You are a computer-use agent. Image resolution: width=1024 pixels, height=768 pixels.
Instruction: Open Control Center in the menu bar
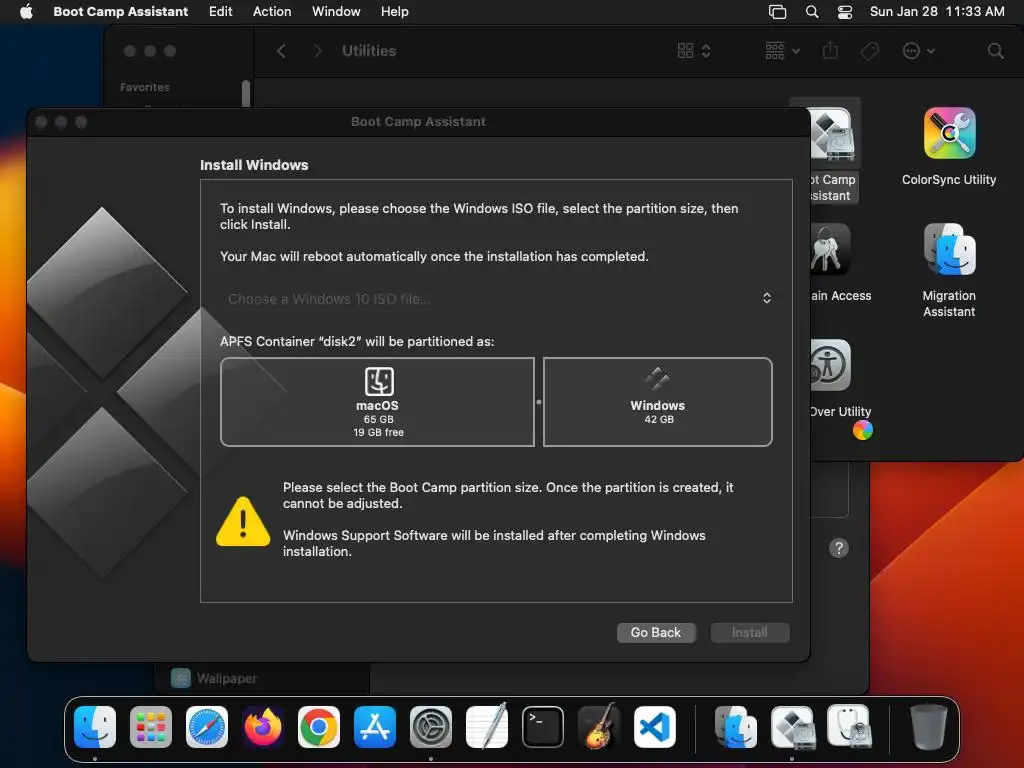coord(844,12)
